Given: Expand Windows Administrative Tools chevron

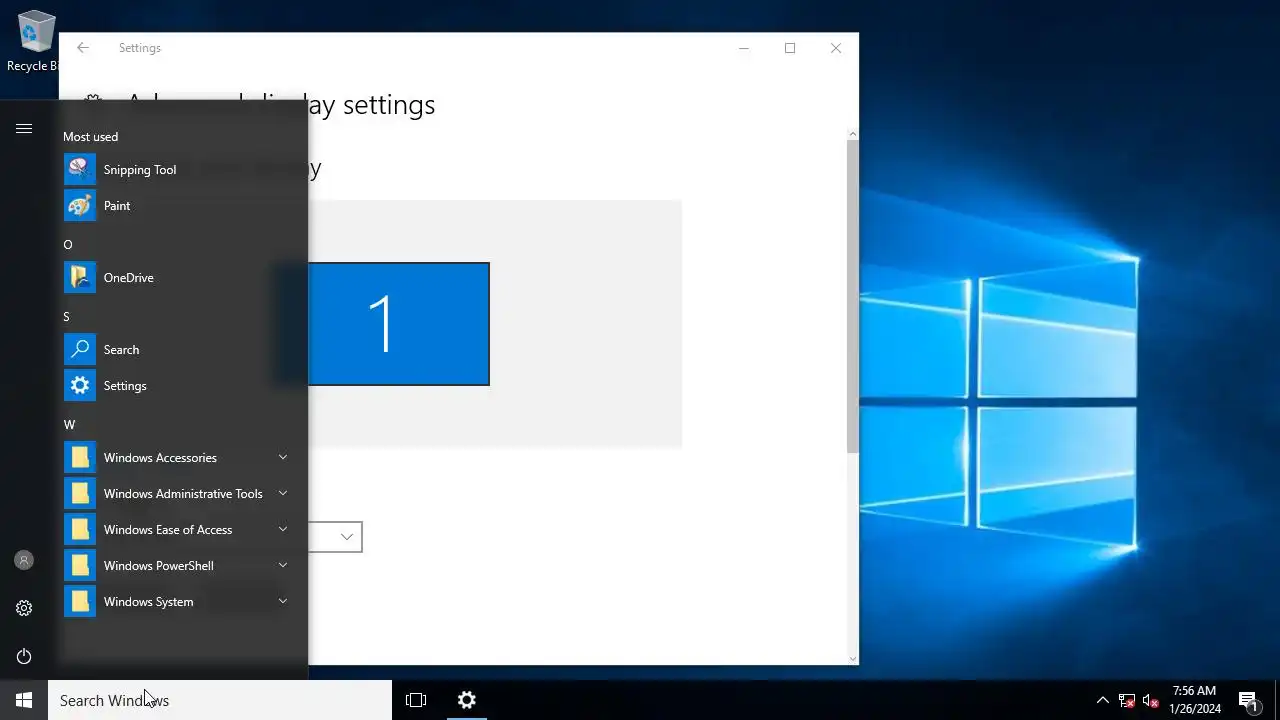Looking at the screenshot, I should click(283, 494).
